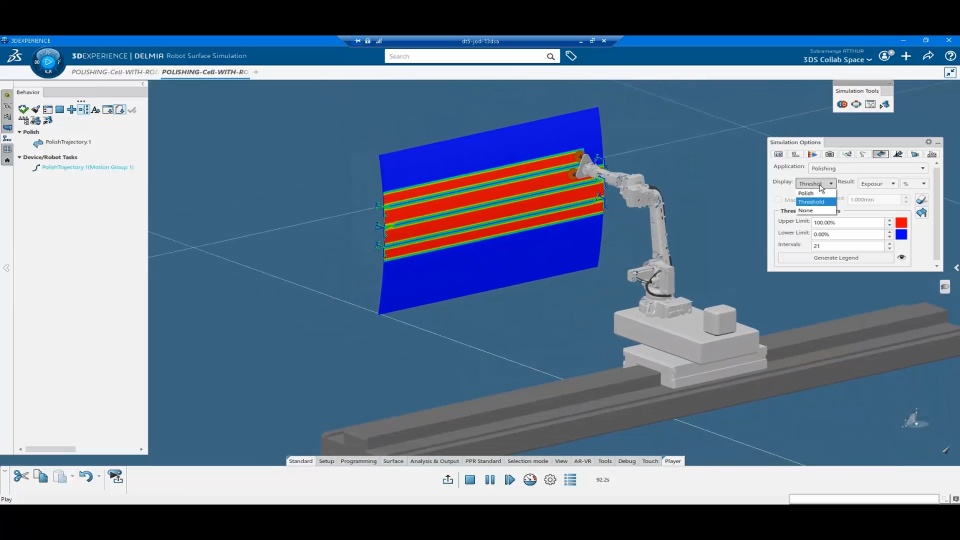Click the blue rectangle icon in Behavior toolbar
Screen dimensions: 960x540
(x=59, y=110)
